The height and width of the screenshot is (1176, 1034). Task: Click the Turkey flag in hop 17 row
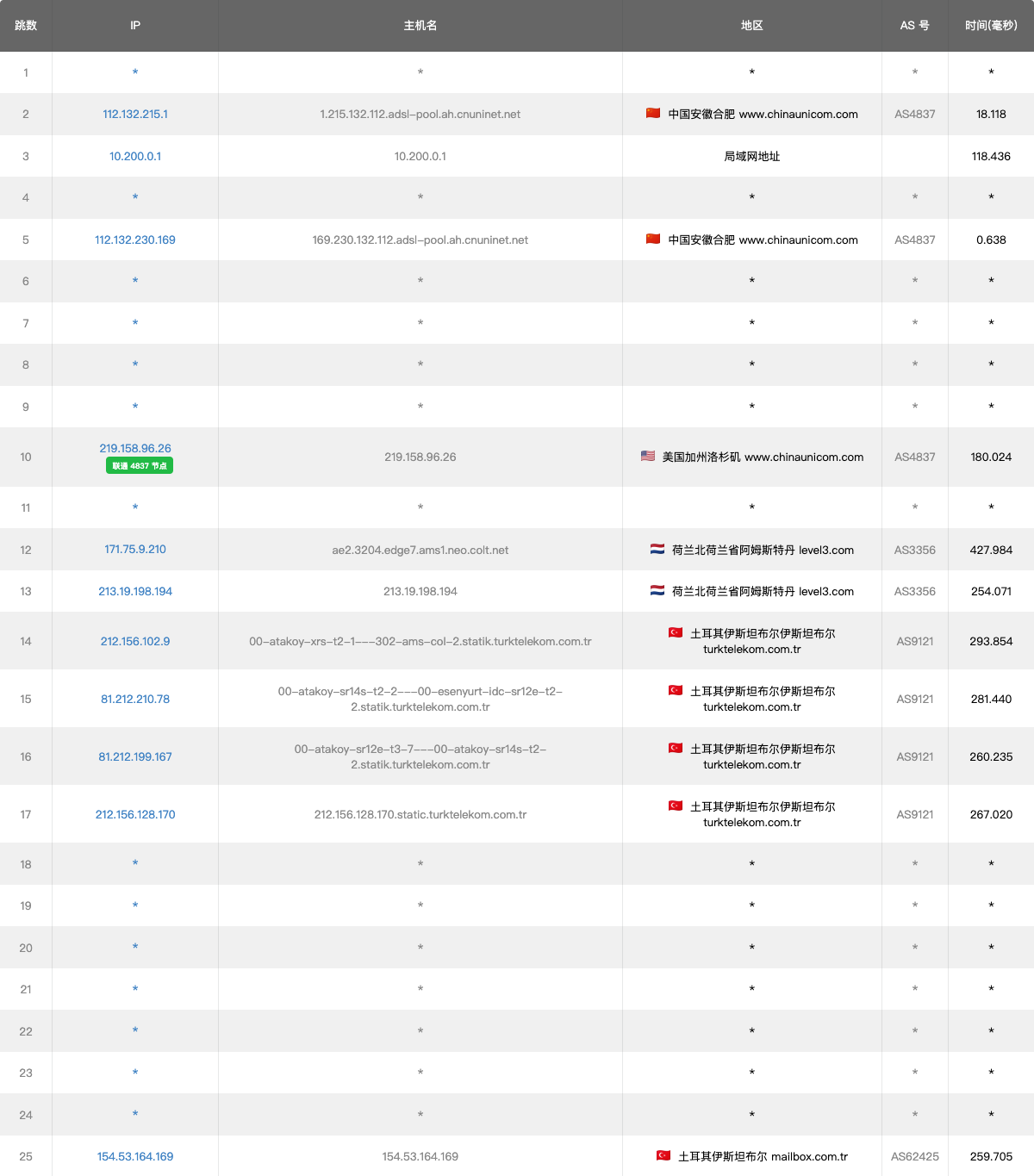coord(676,806)
